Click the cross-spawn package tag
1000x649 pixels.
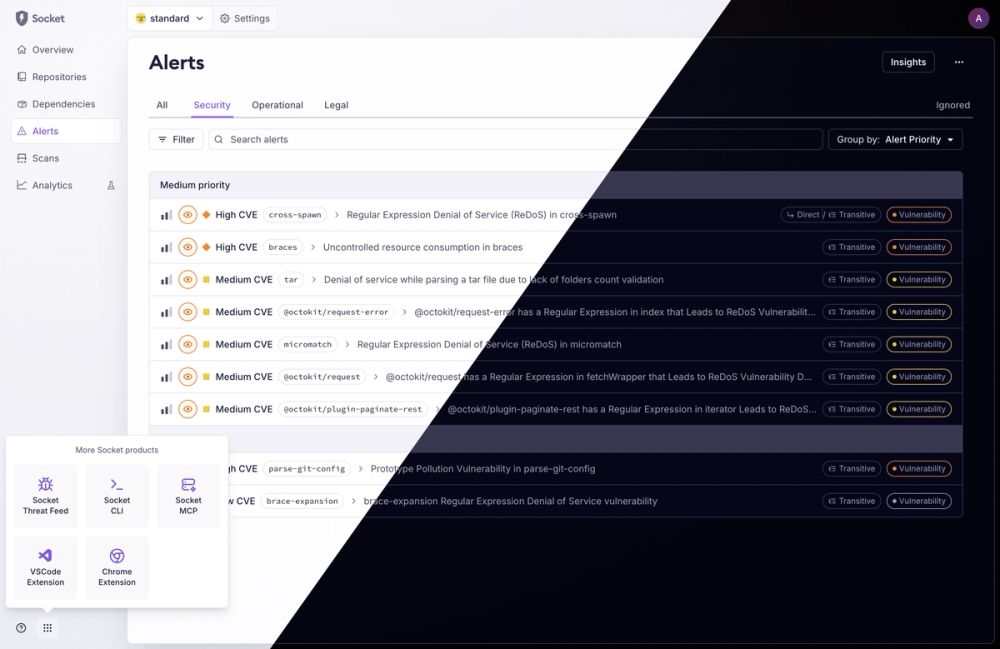tap(295, 215)
